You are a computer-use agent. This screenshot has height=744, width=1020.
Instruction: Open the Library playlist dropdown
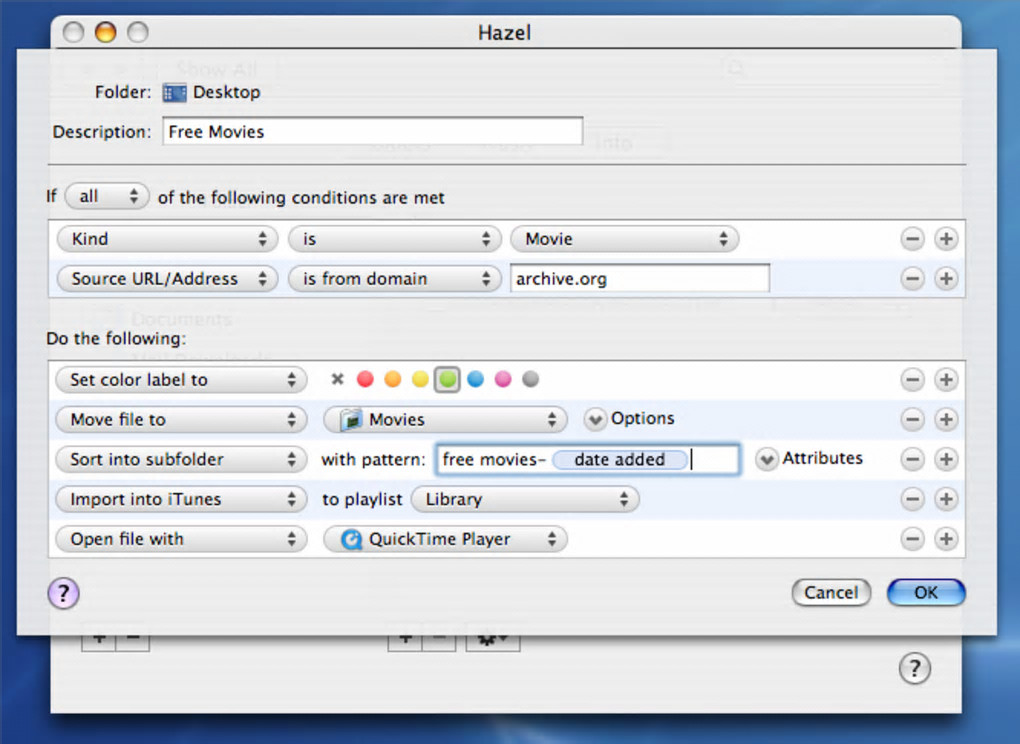pos(525,499)
